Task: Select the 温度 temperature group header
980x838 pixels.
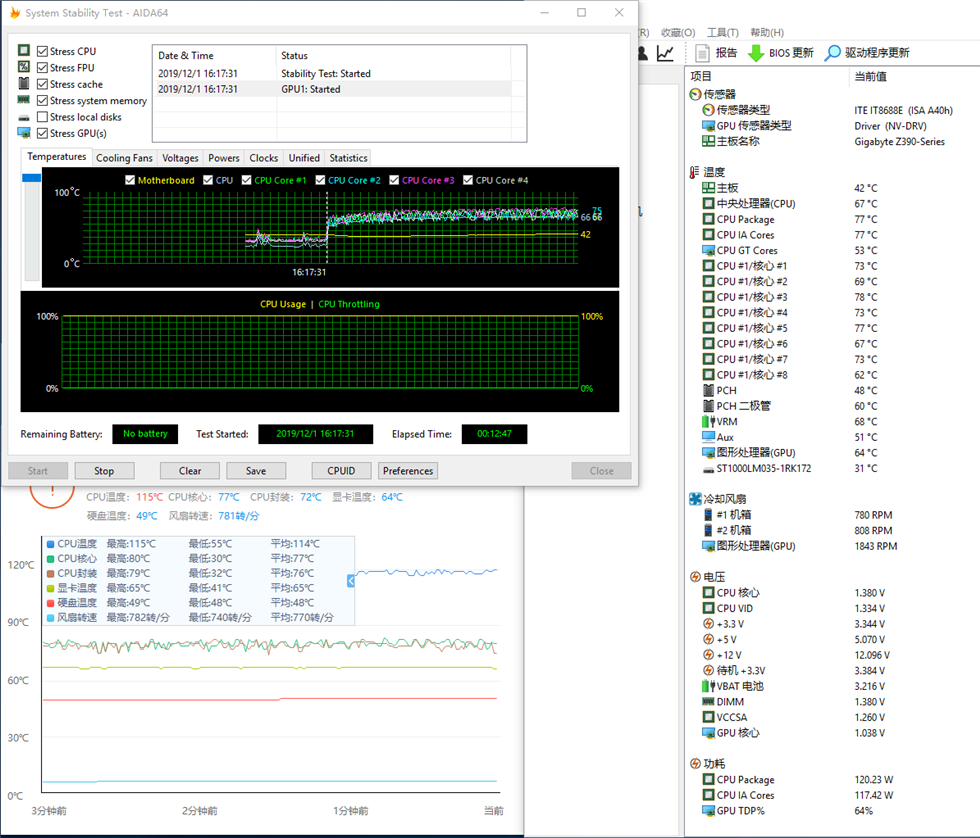Action: pos(714,172)
